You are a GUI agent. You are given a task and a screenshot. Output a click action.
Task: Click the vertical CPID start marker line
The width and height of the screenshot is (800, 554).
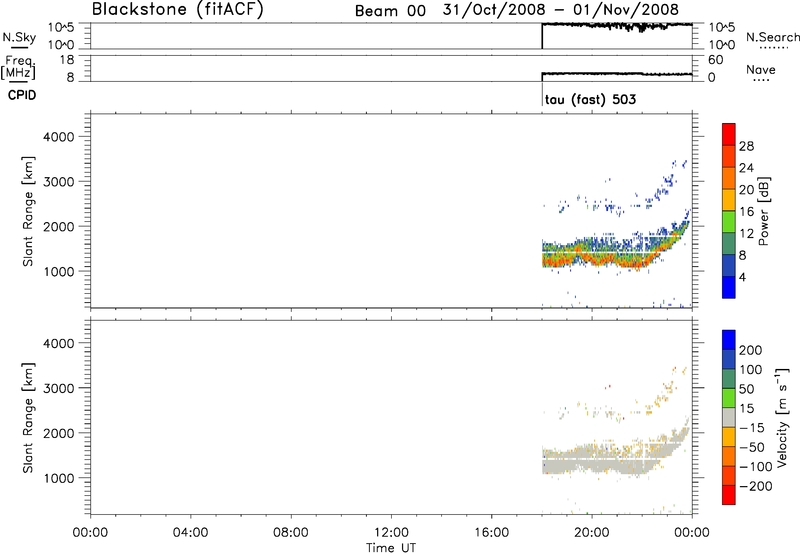tap(542, 93)
